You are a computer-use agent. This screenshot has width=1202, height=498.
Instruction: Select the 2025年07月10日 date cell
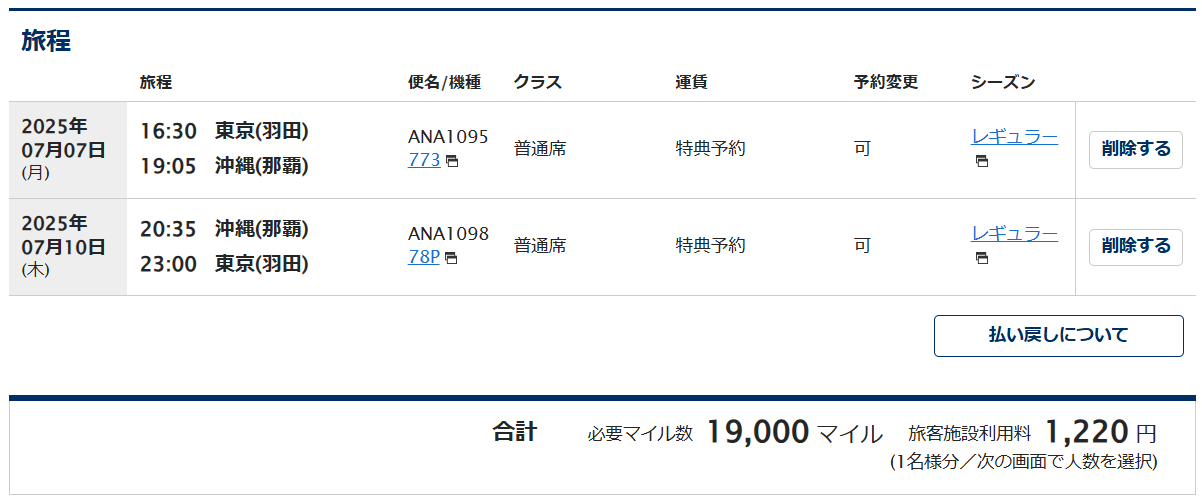pyautogui.click(x=68, y=247)
